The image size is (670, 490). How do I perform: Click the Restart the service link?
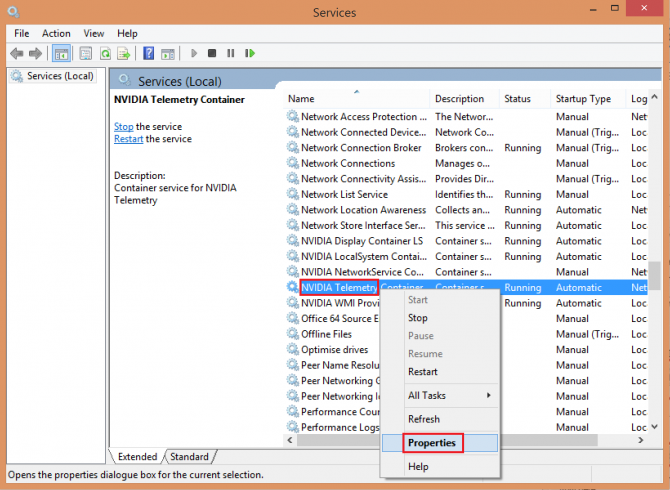(x=128, y=139)
